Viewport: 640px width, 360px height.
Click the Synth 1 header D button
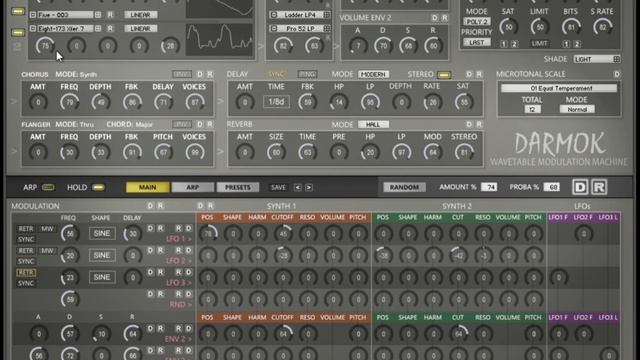pos(200,206)
